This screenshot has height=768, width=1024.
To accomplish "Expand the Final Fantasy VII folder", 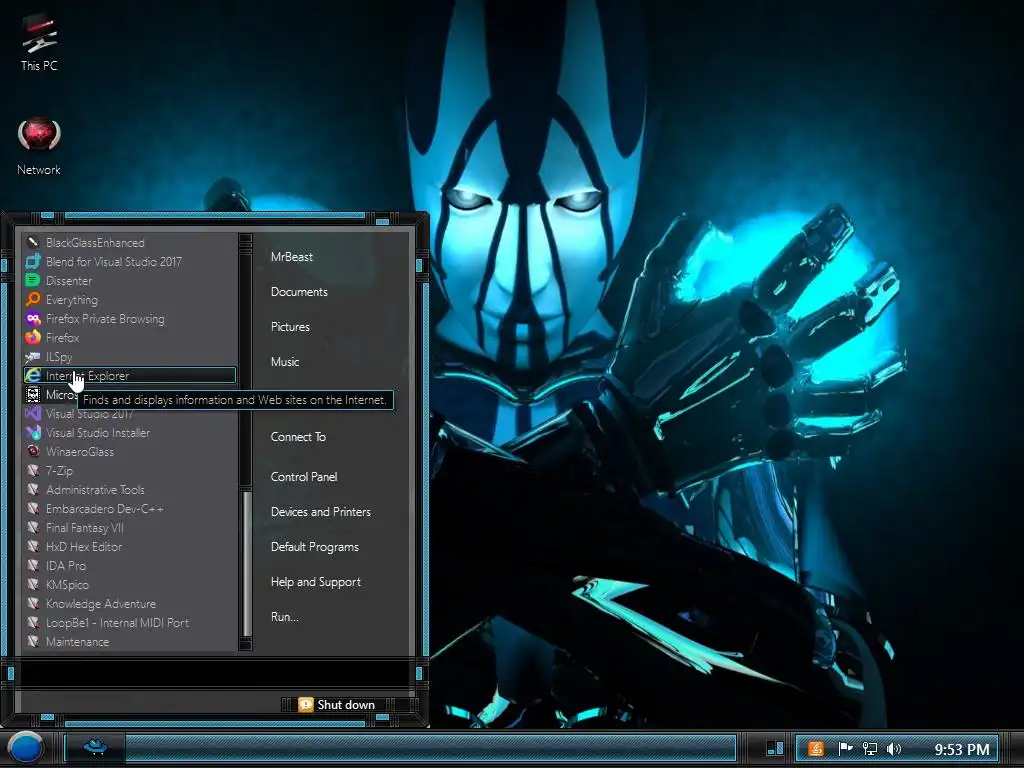I will [x=129, y=528].
